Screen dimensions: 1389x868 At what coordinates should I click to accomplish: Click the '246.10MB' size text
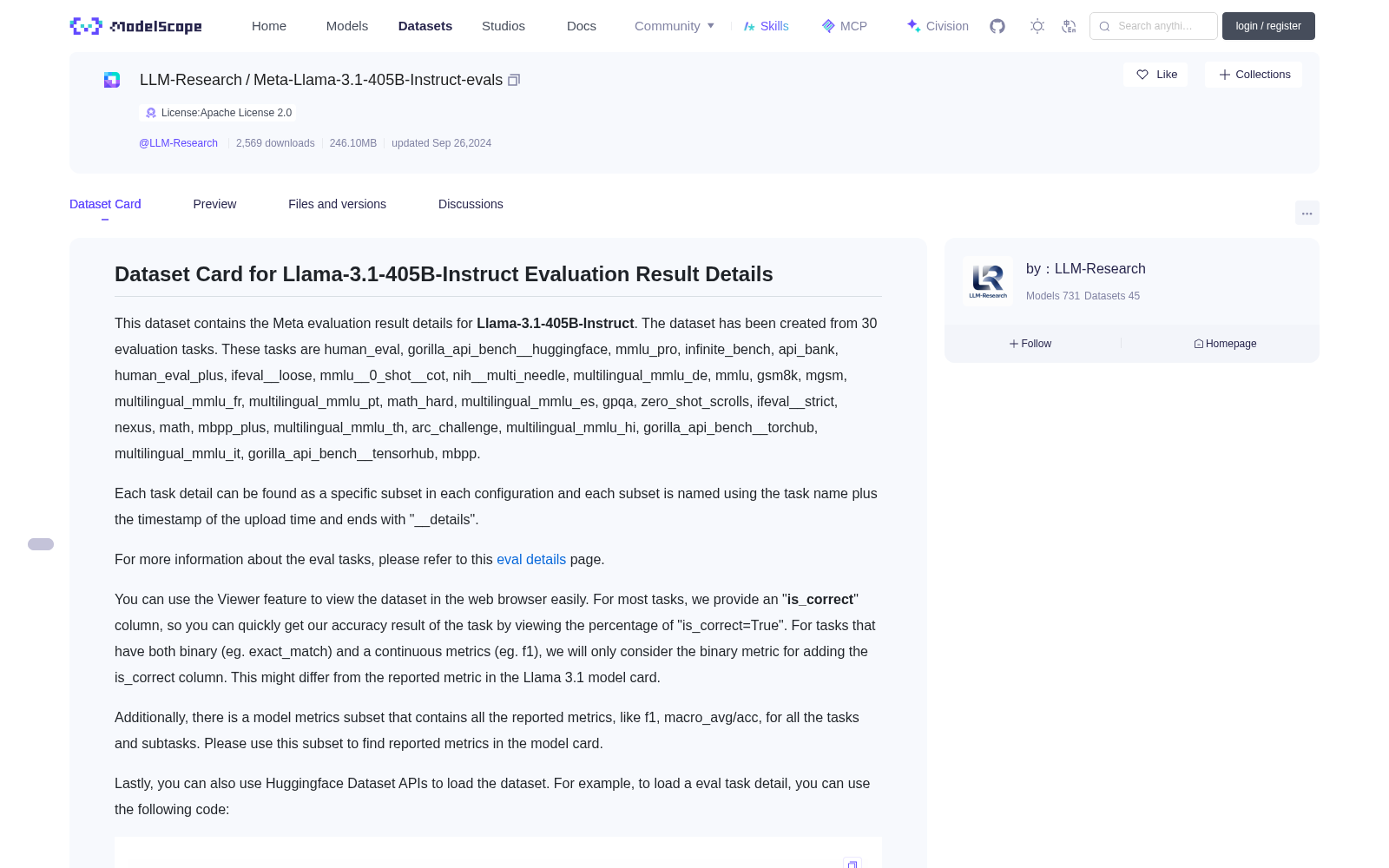pyautogui.click(x=353, y=143)
